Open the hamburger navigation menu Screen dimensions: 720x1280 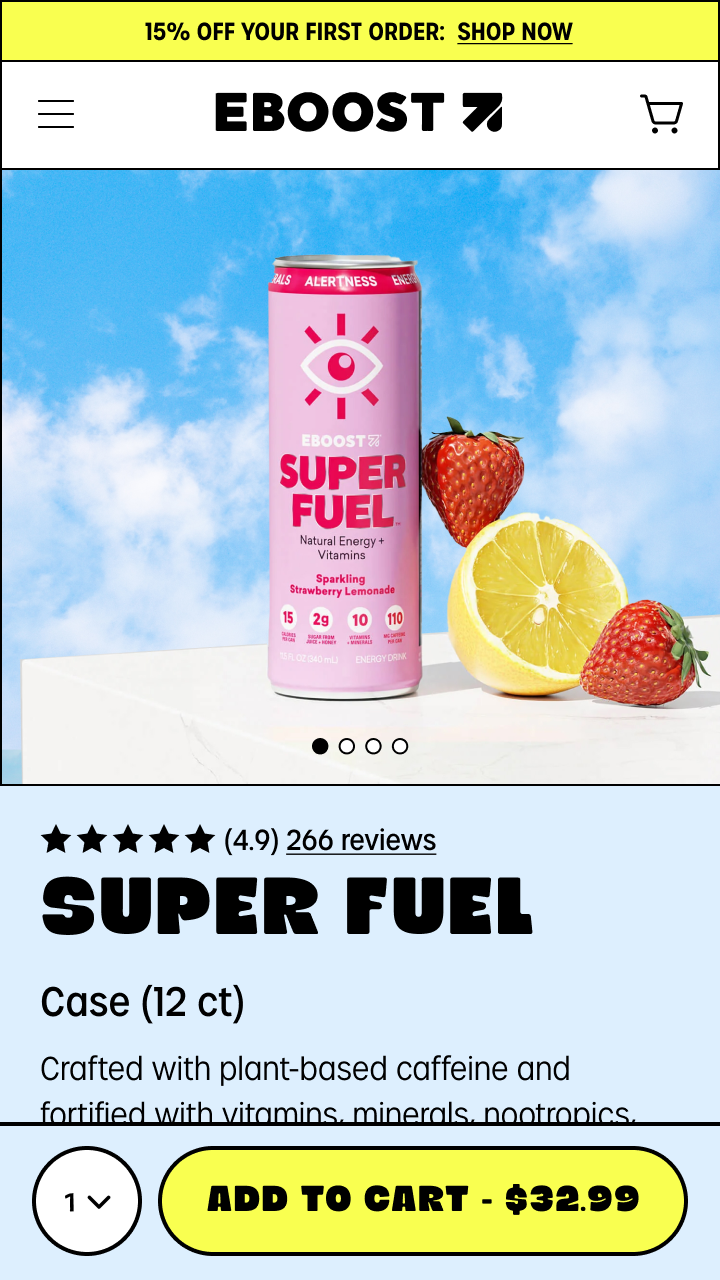coord(56,114)
